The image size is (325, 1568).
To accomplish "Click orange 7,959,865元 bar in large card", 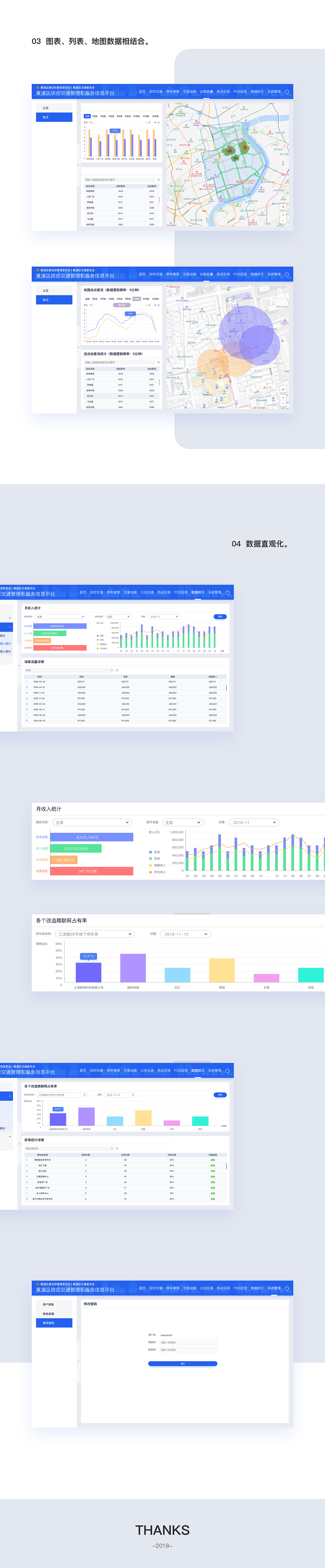I will (x=63, y=860).
